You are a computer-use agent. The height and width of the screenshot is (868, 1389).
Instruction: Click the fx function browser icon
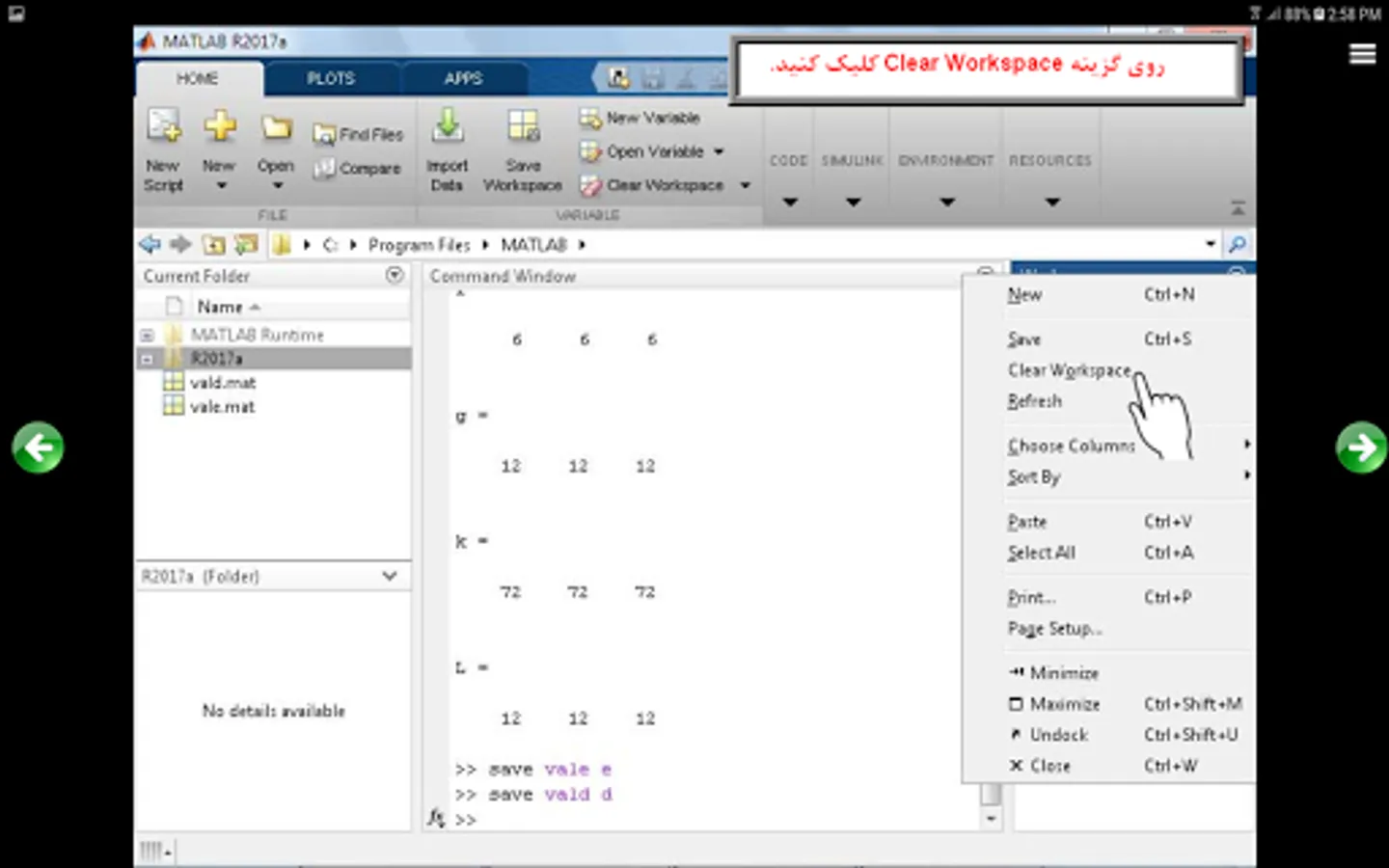[x=436, y=819]
